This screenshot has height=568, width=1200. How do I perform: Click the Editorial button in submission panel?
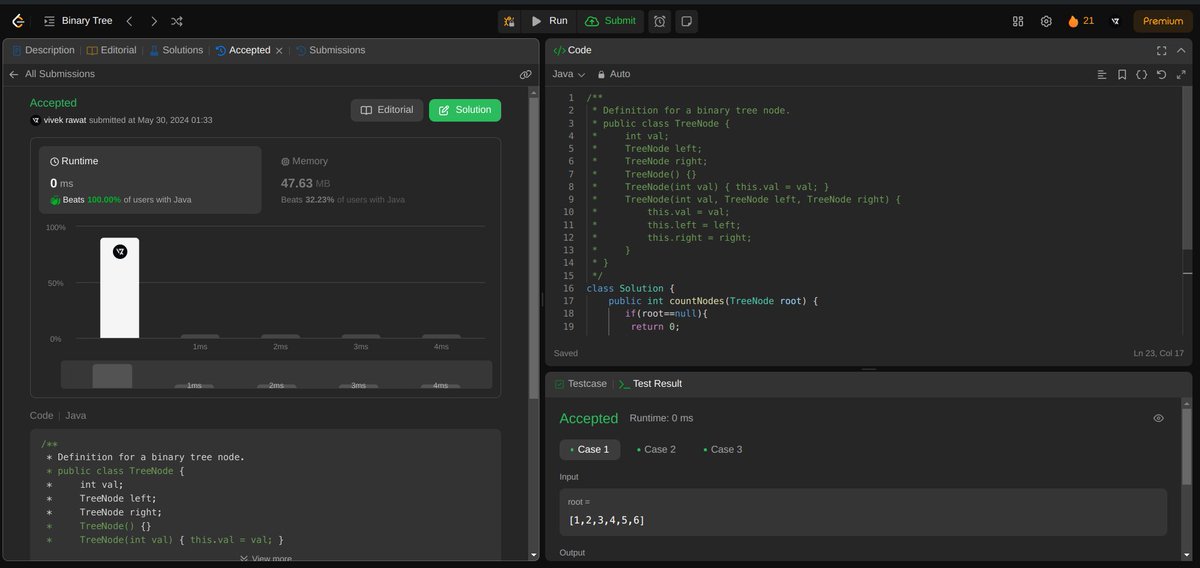coord(387,110)
